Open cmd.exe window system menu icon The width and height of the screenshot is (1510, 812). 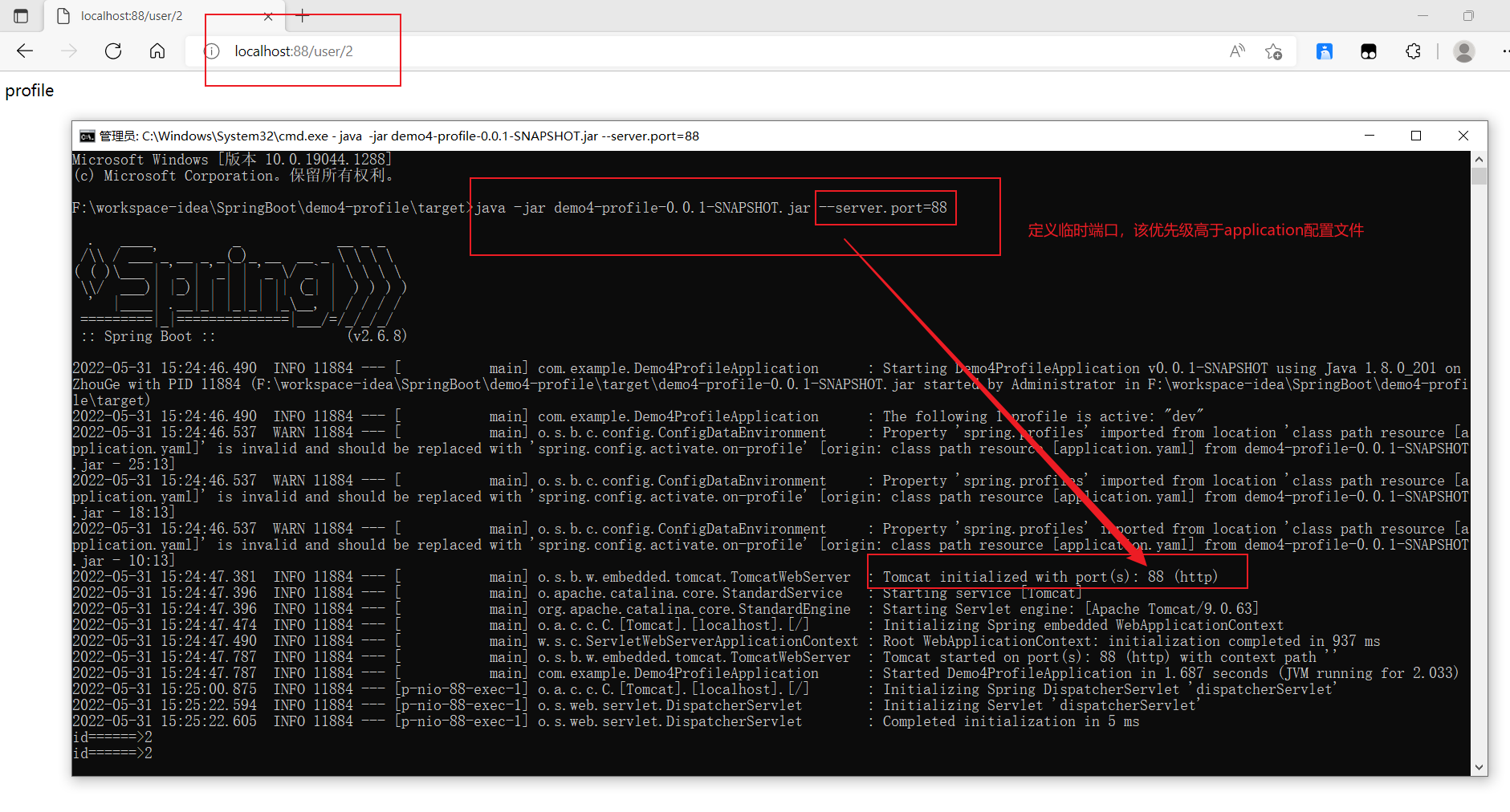[87, 136]
